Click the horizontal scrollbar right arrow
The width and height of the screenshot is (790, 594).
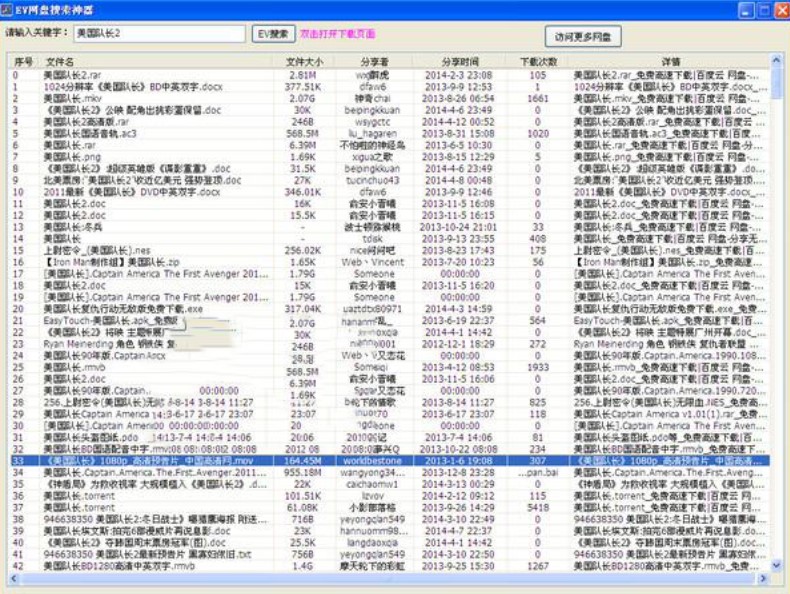click(x=763, y=578)
